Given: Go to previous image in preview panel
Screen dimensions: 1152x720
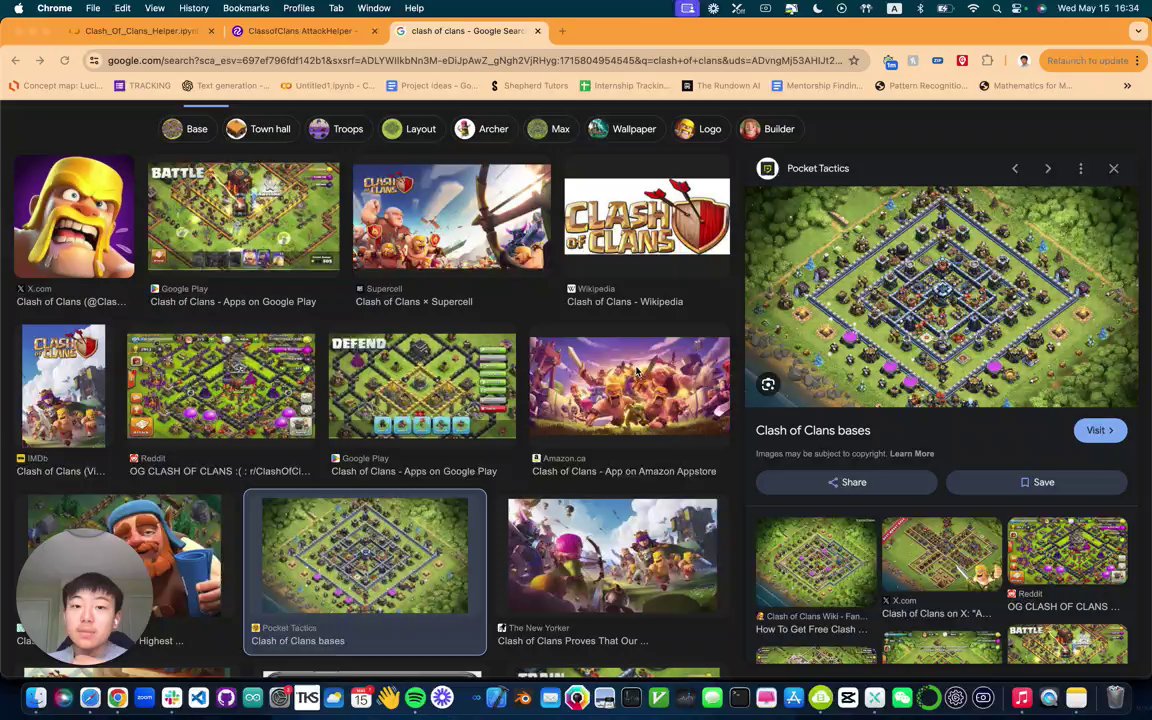Looking at the screenshot, I should tap(1015, 168).
